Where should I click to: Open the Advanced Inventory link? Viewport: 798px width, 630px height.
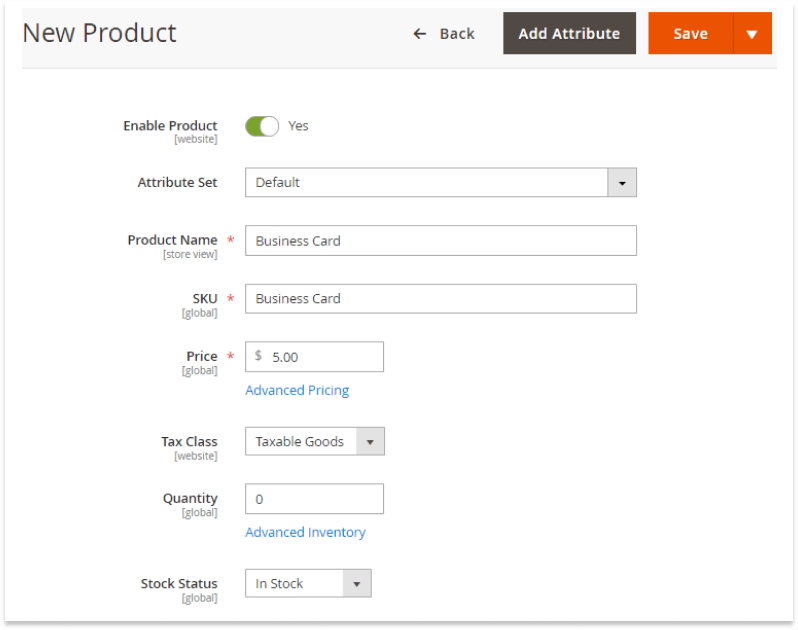[x=305, y=532]
